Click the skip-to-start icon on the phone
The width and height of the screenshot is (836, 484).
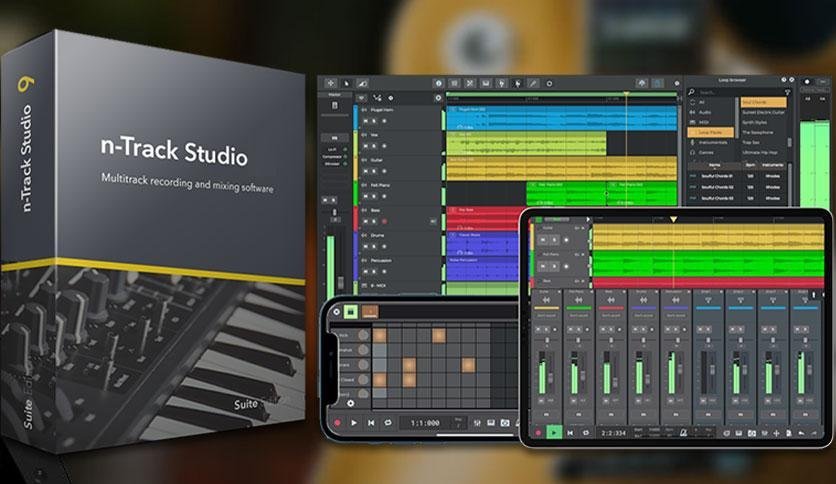[371, 423]
